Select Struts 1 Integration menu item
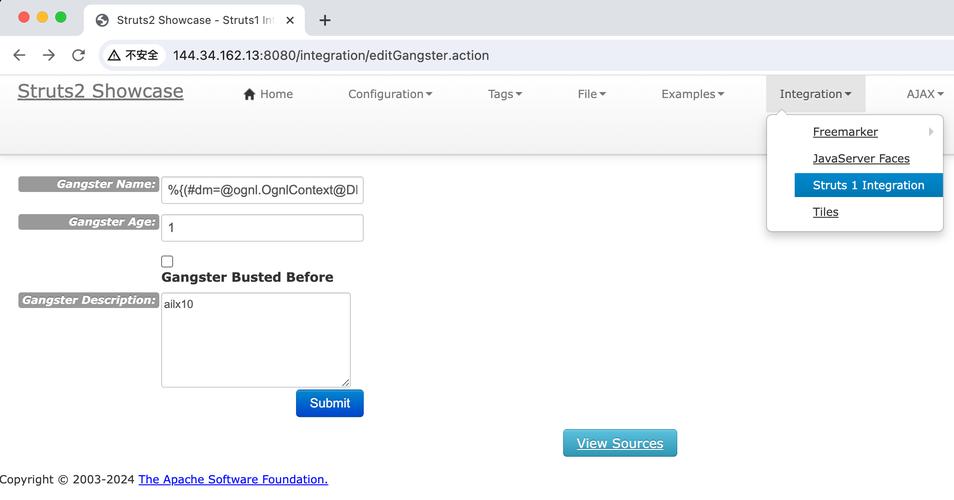 [x=868, y=185]
